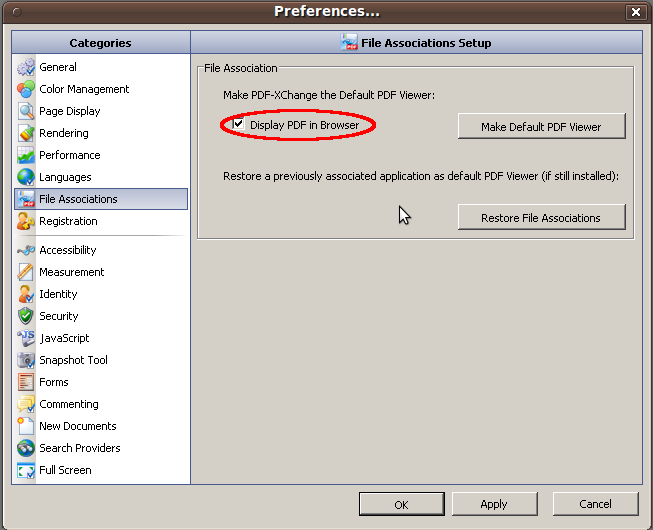Click the Categories column header

(x=100, y=42)
